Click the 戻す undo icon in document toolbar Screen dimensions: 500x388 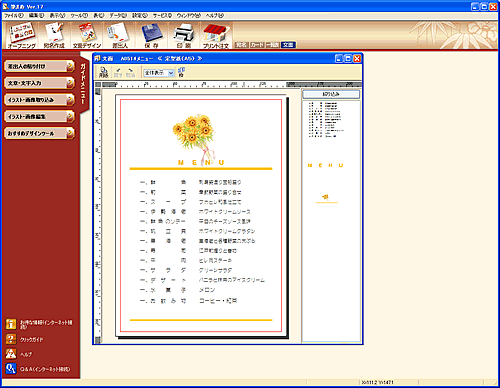pos(118,72)
